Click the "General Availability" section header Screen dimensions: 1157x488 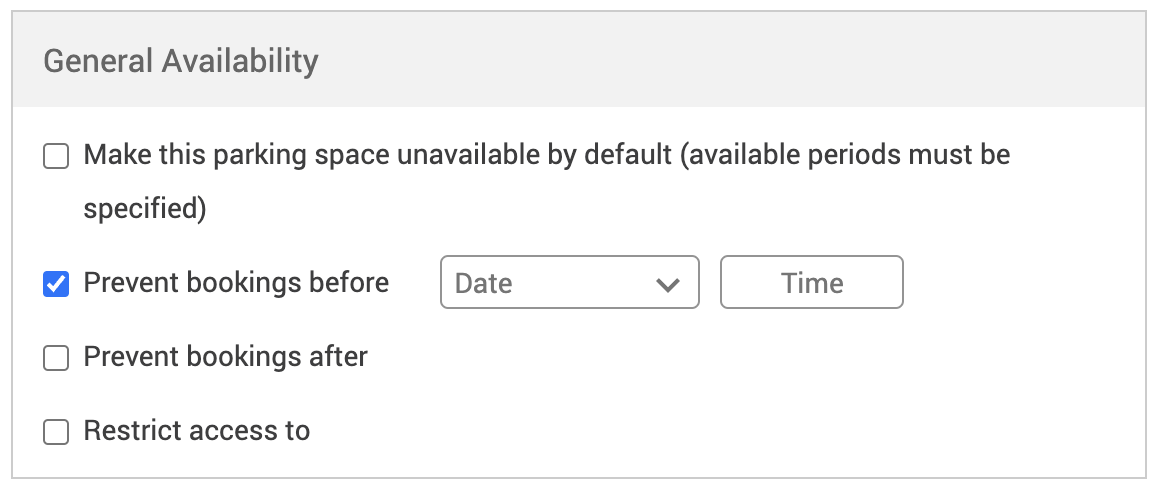tap(181, 61)
